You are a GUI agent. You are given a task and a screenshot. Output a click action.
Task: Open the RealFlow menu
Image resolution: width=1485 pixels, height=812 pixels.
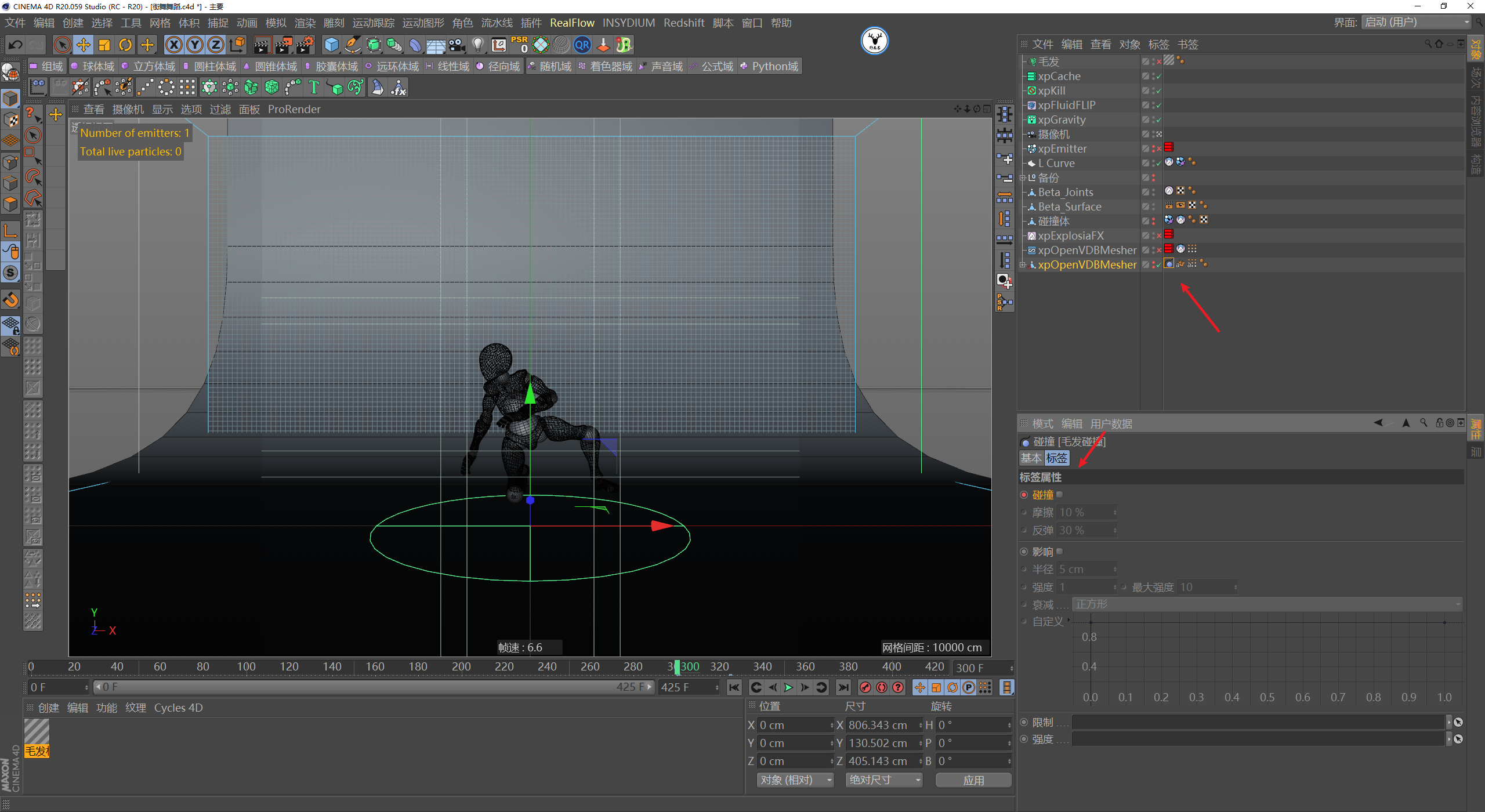571,23
